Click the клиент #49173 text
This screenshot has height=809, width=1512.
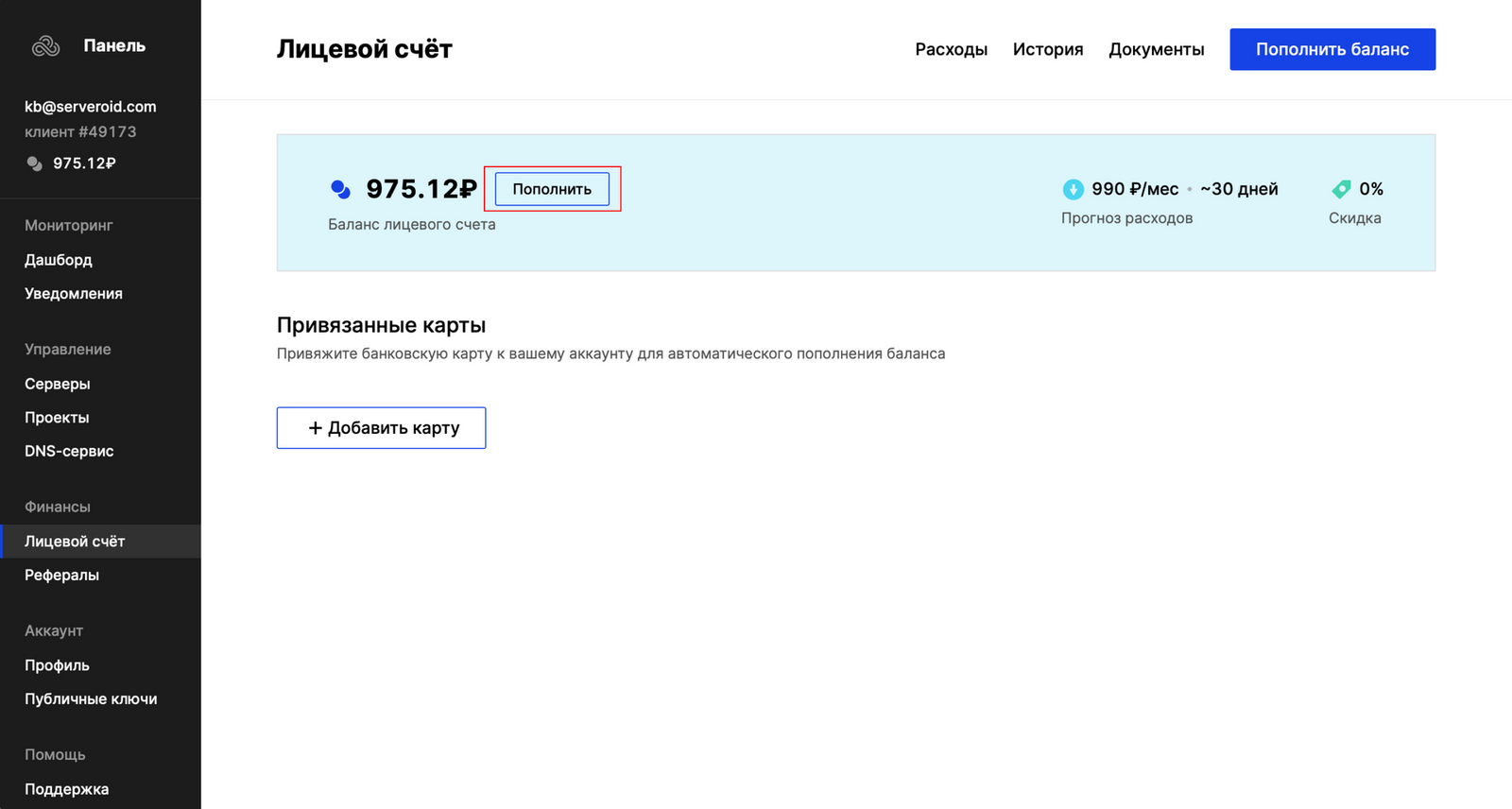[80, 132]
